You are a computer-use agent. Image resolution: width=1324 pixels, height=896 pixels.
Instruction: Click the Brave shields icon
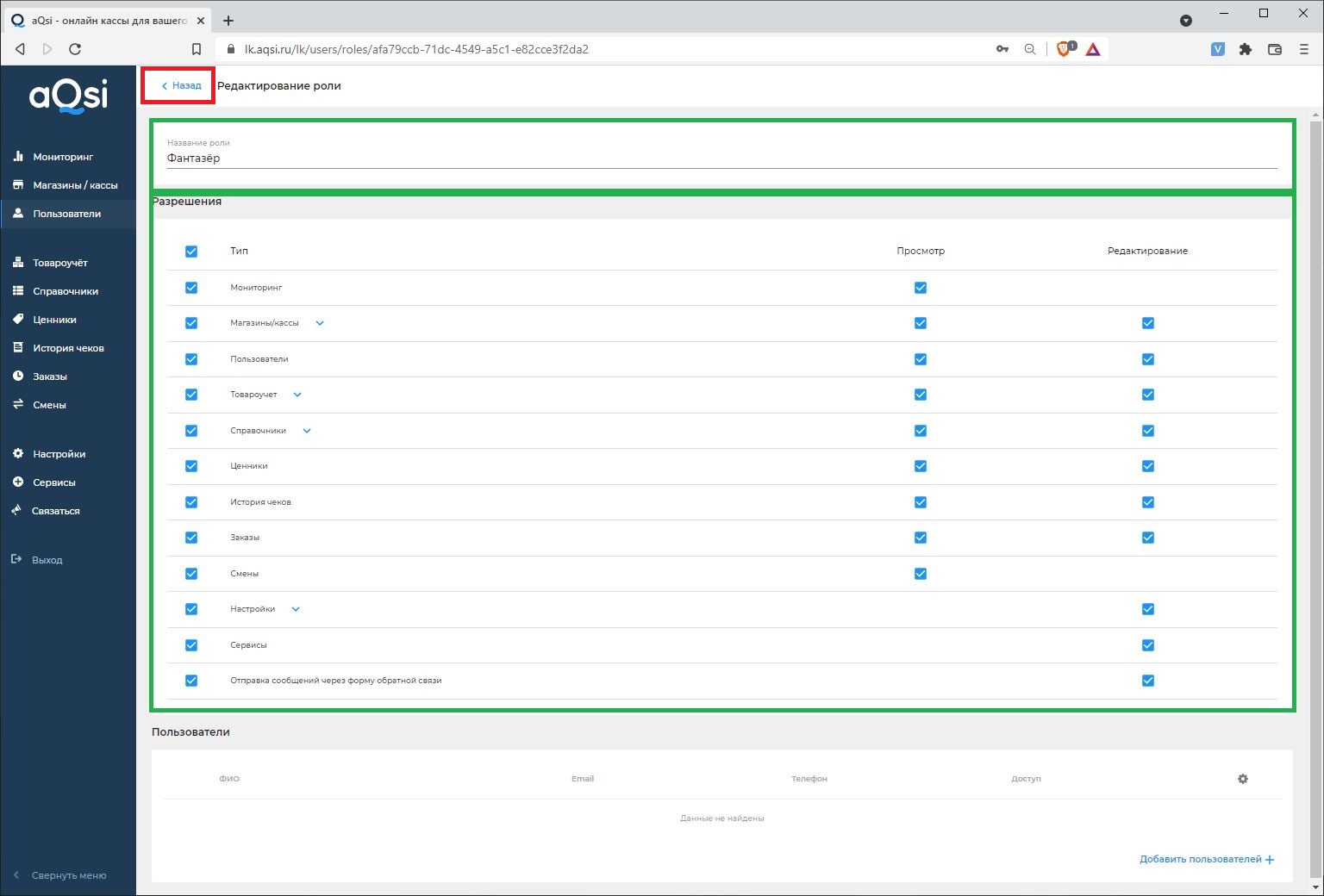pos(1065,49)
